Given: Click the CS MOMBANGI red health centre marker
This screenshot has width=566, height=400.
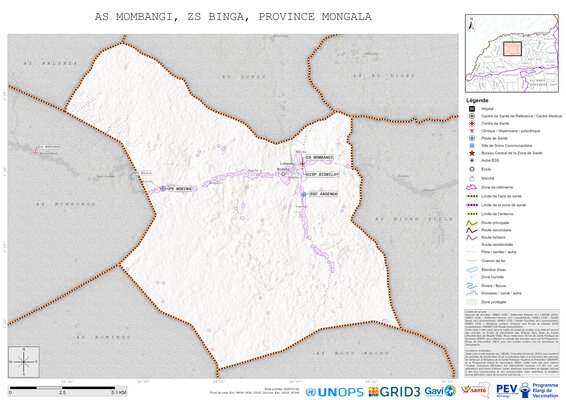Looking at the screenshot, I should (302, 164).
